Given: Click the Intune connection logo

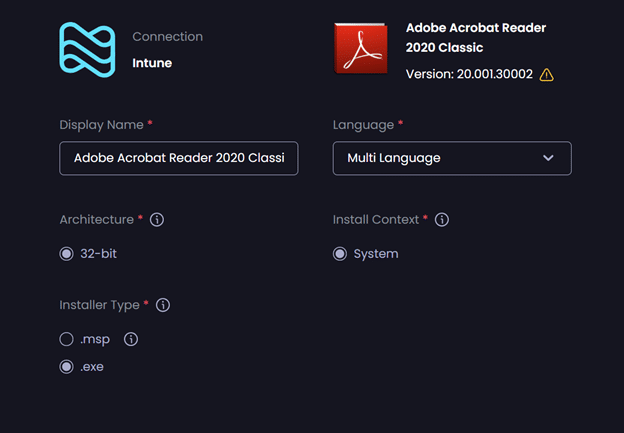Looking at the screenshot, I should tap(88, 49).
